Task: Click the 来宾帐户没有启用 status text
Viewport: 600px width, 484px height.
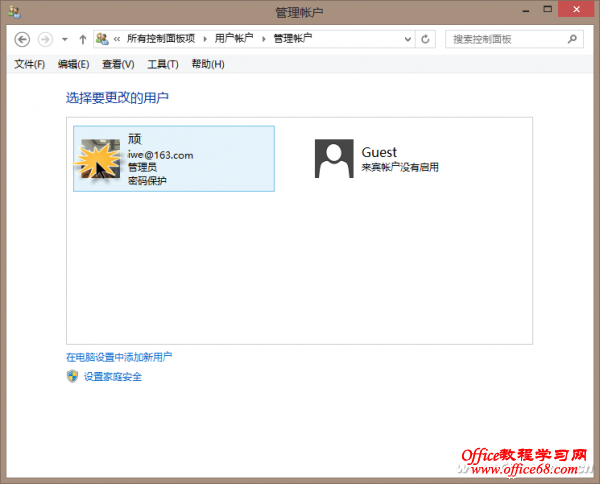Action: pyautogui.click(x=400, y=167)
